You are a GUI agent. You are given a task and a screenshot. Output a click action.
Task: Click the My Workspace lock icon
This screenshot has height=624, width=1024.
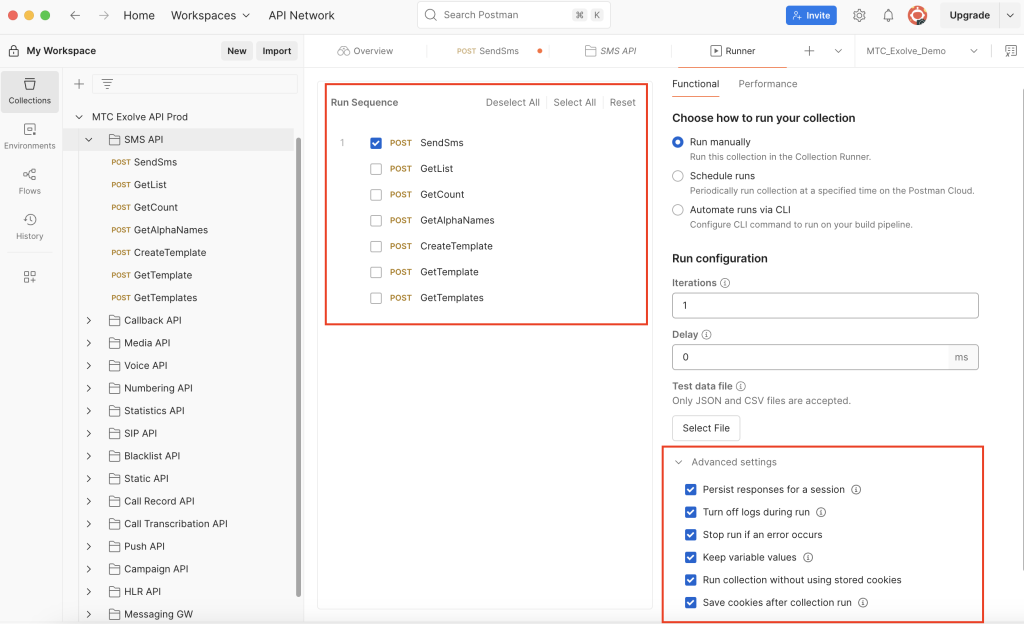coord(14,51)
